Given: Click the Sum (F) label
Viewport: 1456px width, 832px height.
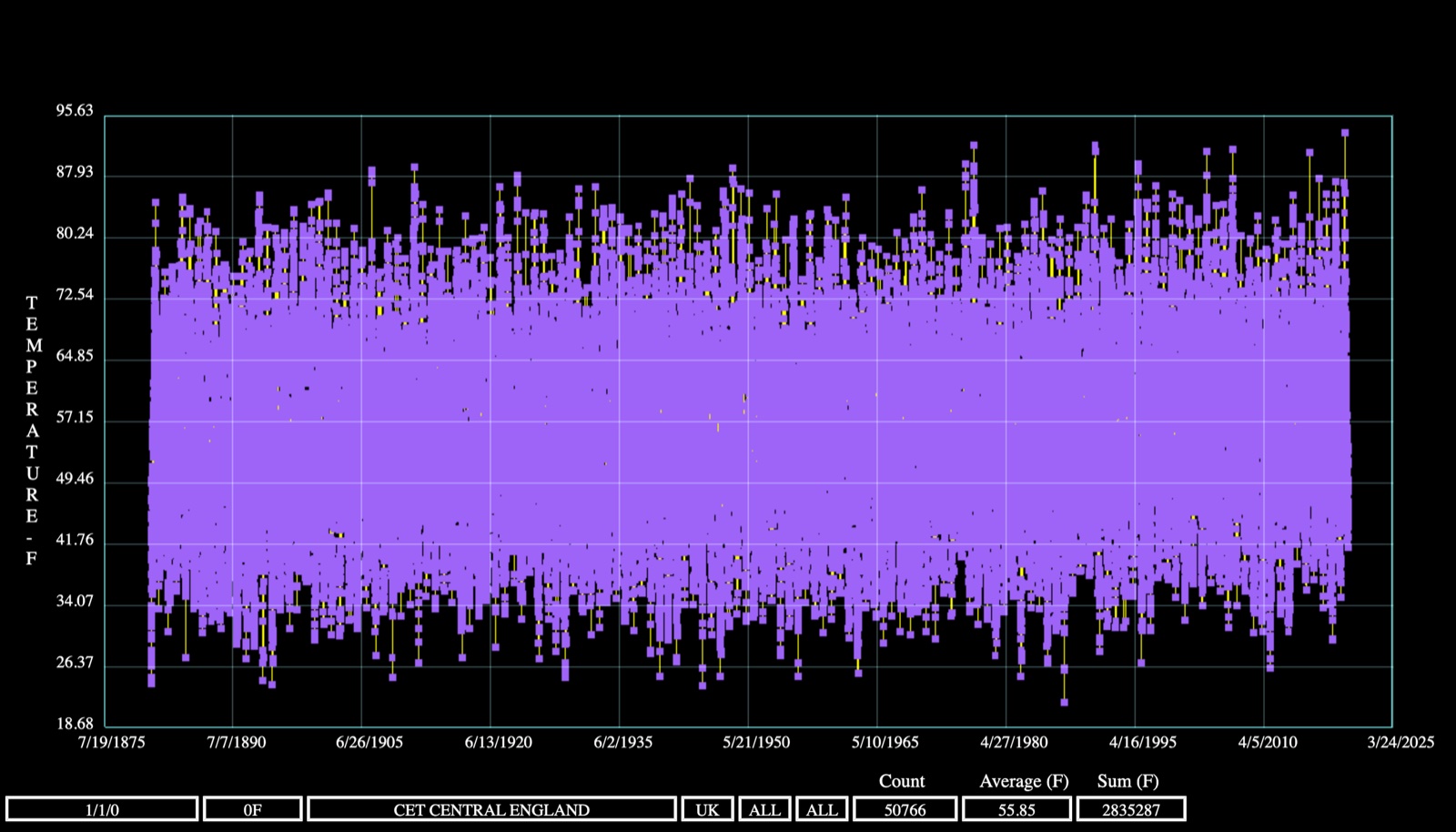Looking at the screenshot, I should (x=1128, y=781).
